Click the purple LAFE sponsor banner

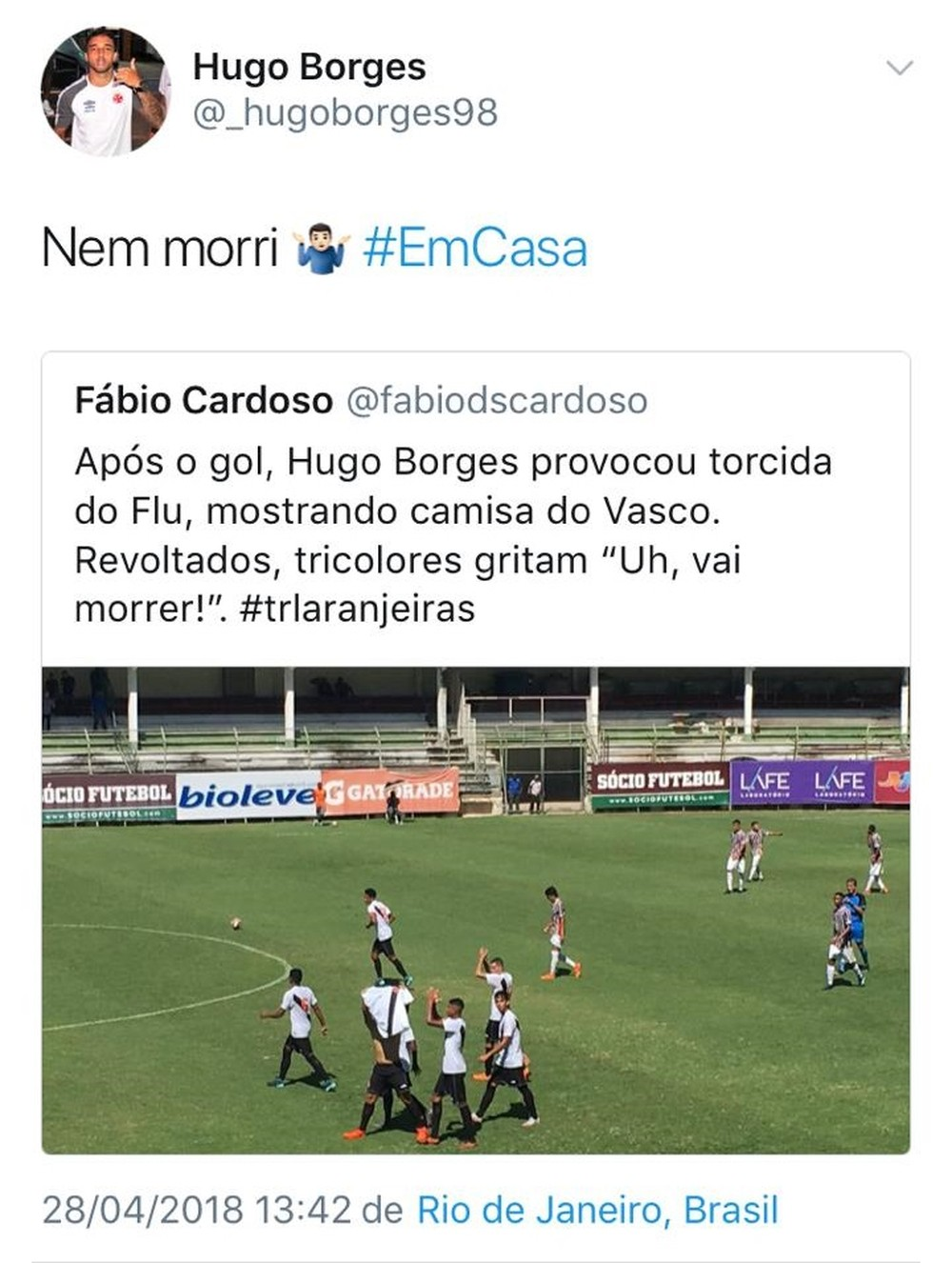(802, 782)
